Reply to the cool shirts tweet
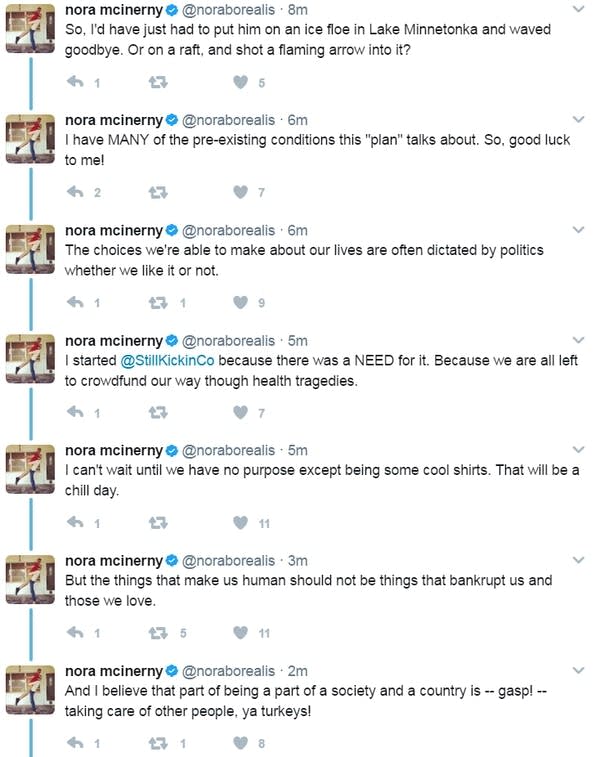The image size is (600, 757). click(75, 522)
